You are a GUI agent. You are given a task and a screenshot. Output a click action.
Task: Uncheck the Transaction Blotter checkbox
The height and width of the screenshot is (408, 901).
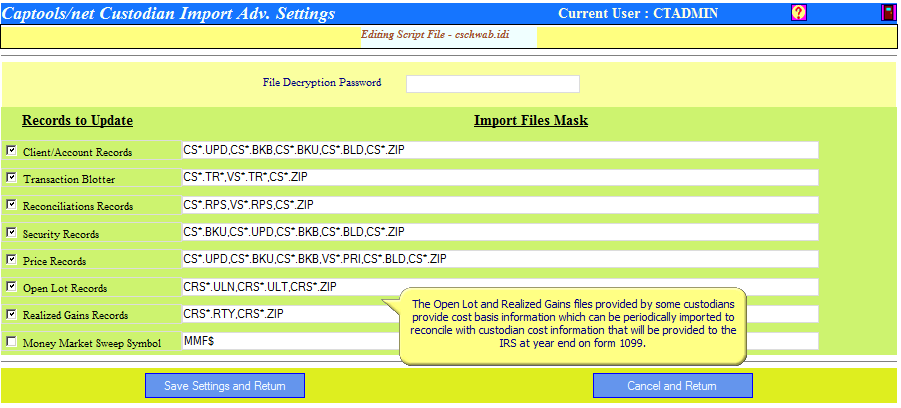pos(11,178)
